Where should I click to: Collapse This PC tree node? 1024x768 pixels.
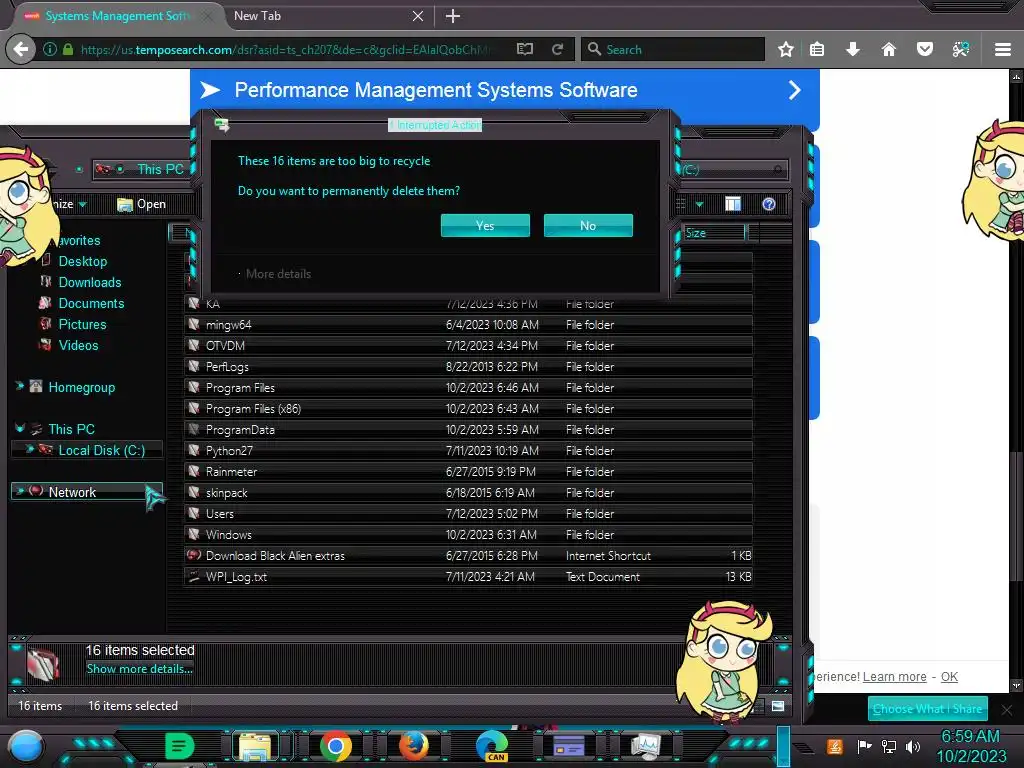[20, 428]
